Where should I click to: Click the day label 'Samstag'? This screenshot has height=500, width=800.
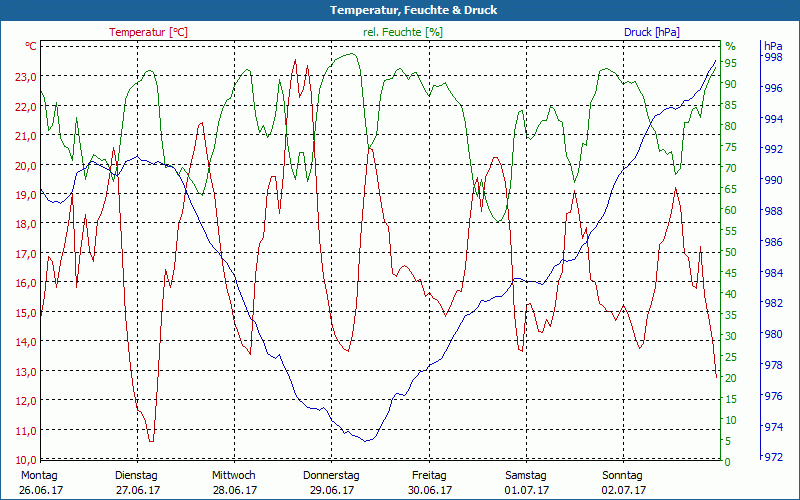point(526,476)
